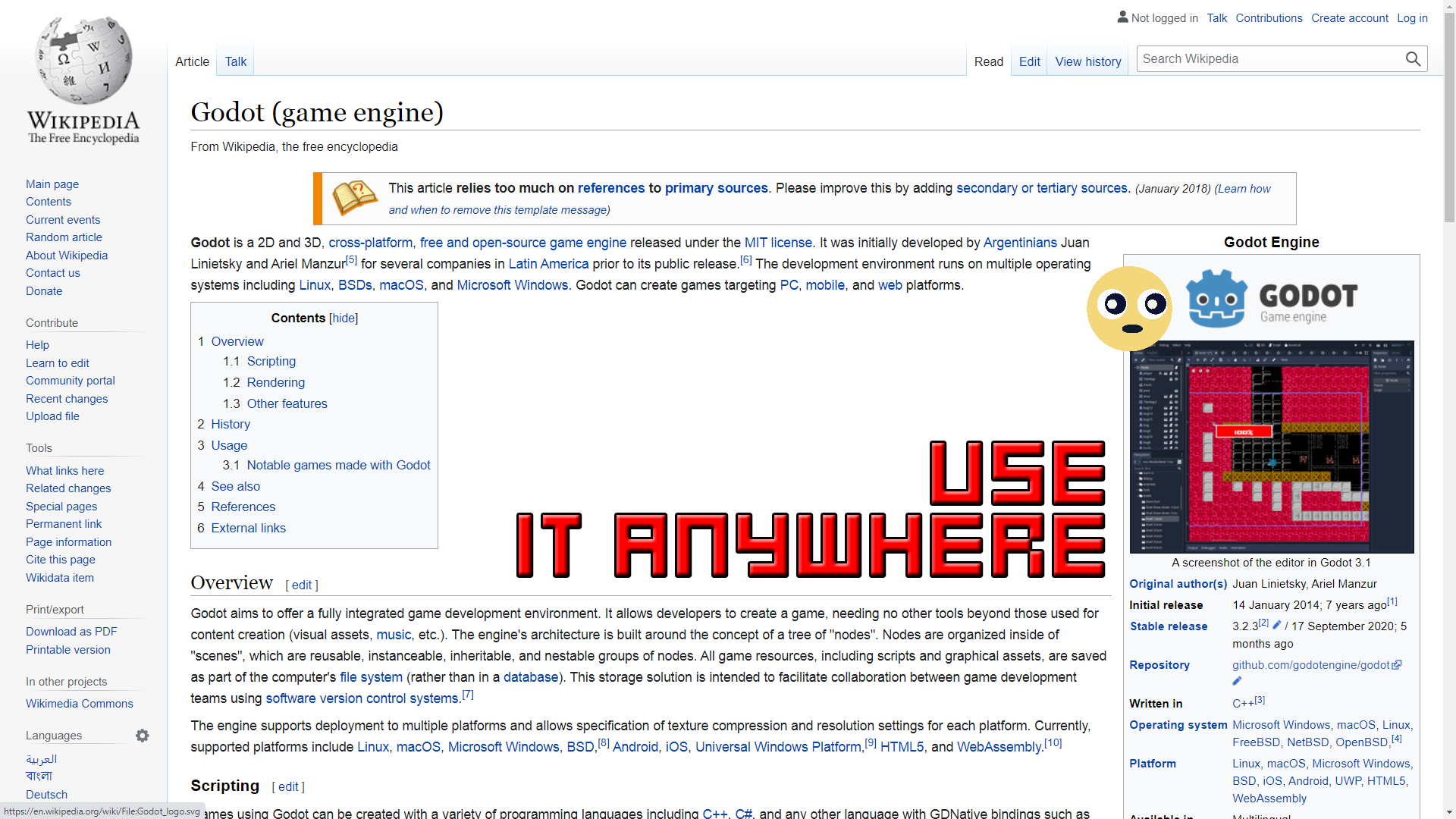
Task: Click the Stable release infobox label
Action: [x=1168, y=626]
